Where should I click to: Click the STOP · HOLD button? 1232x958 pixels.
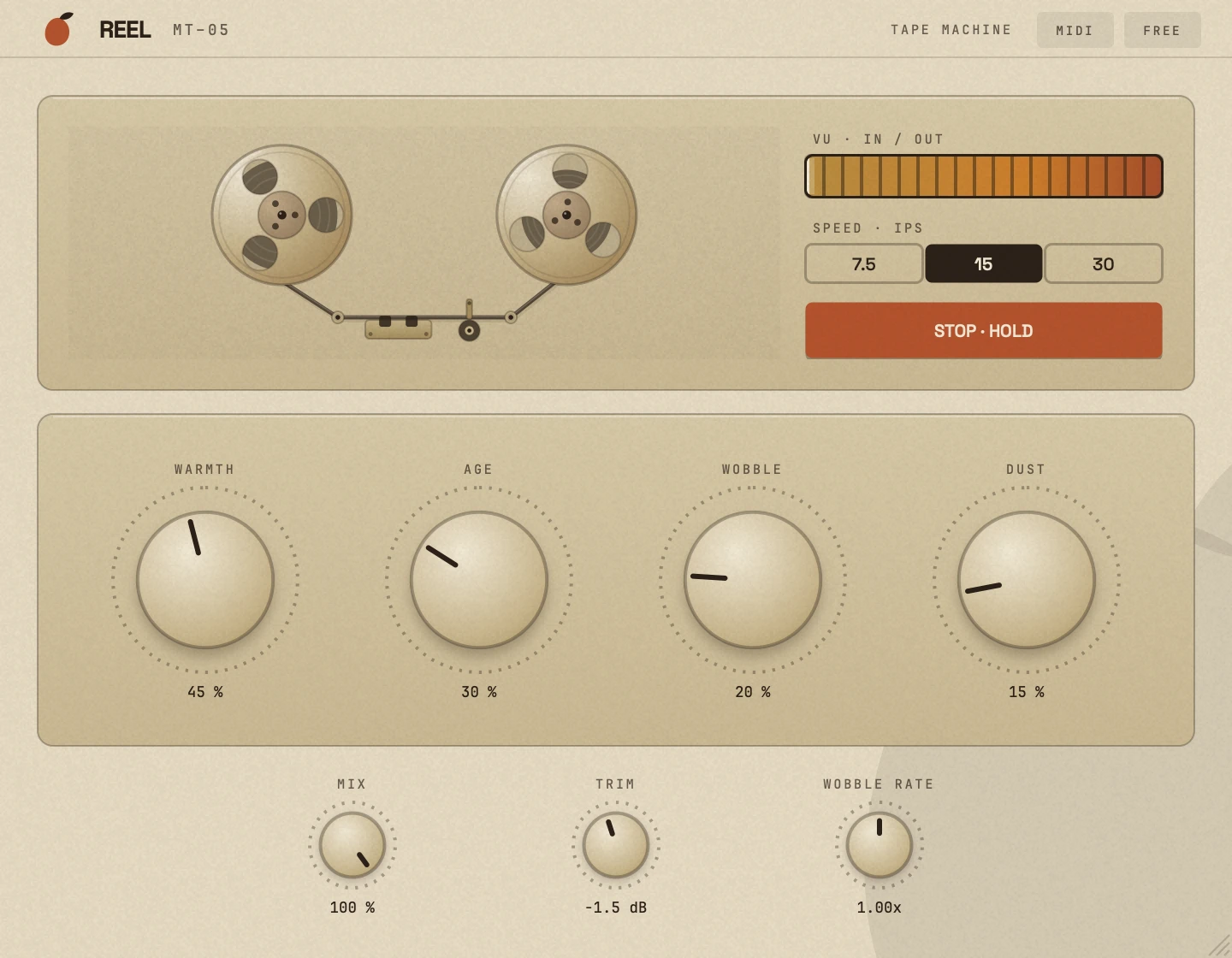[x=984, y=330]
